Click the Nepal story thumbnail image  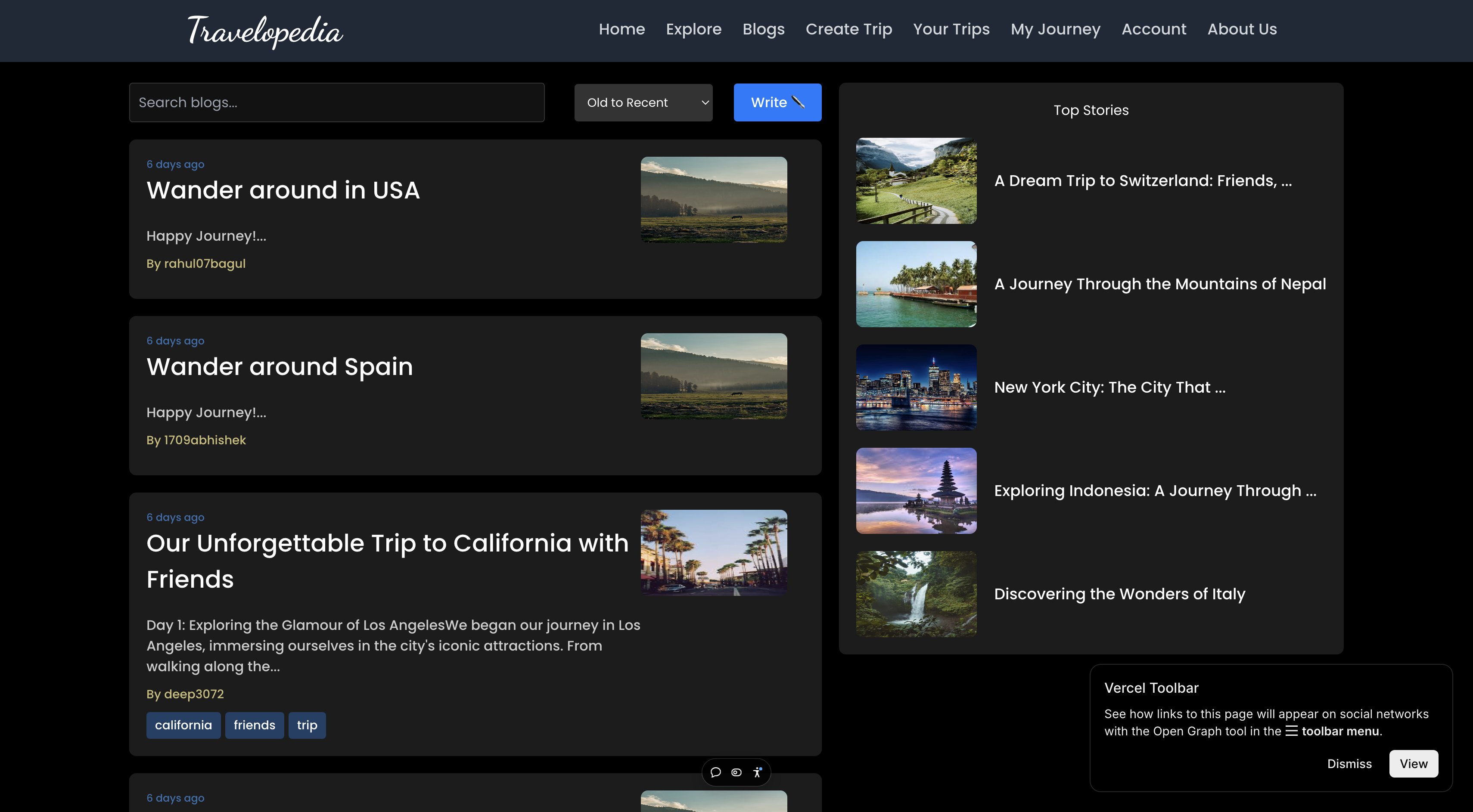click(x=916, y=284)
